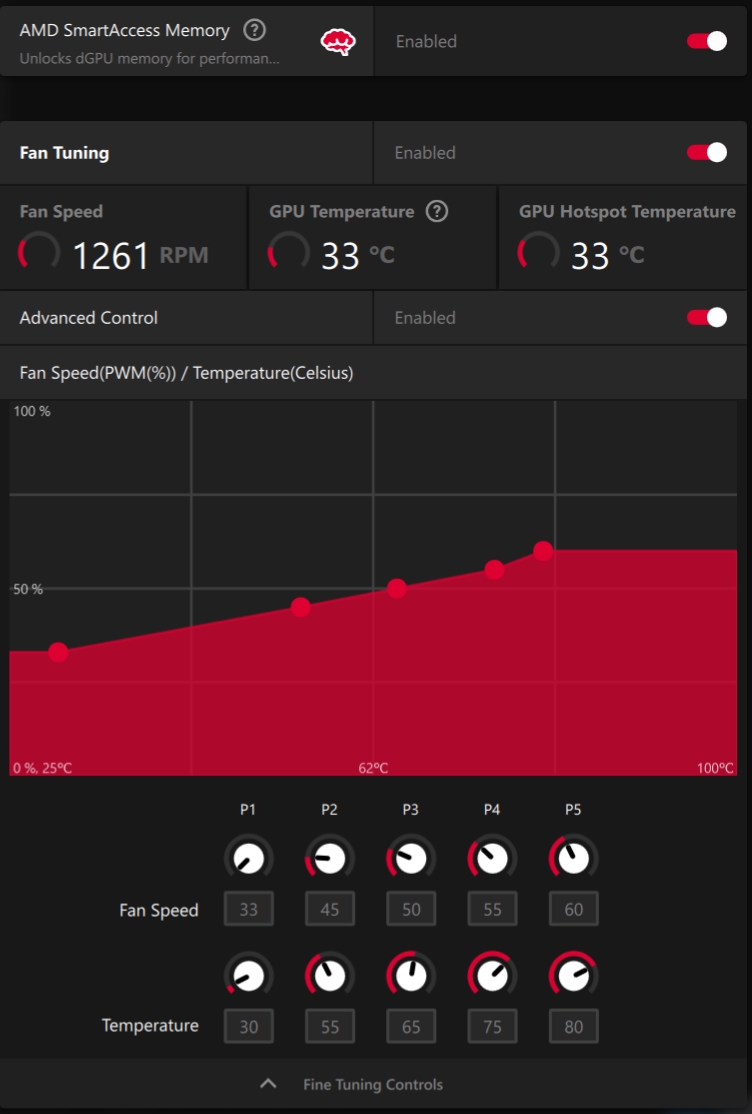Select the second fan curve point at 45%
The height and width of the screenshot is (1114, 752).
pos(301,607)
